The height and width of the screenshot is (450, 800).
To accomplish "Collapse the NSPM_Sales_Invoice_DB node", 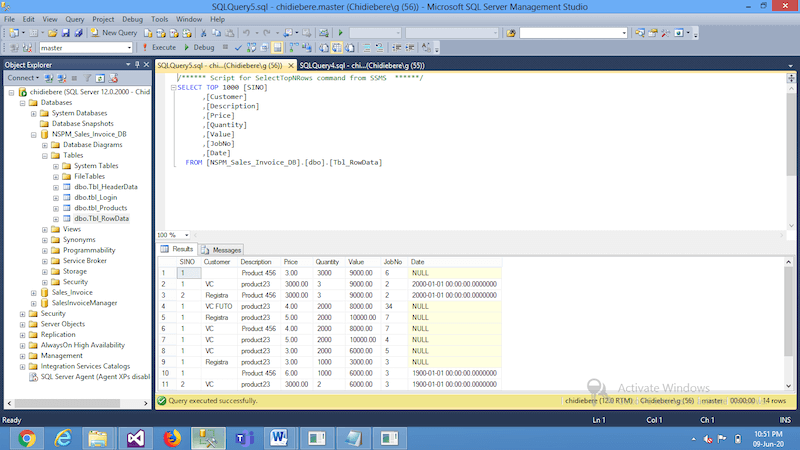I will (34, 135).
